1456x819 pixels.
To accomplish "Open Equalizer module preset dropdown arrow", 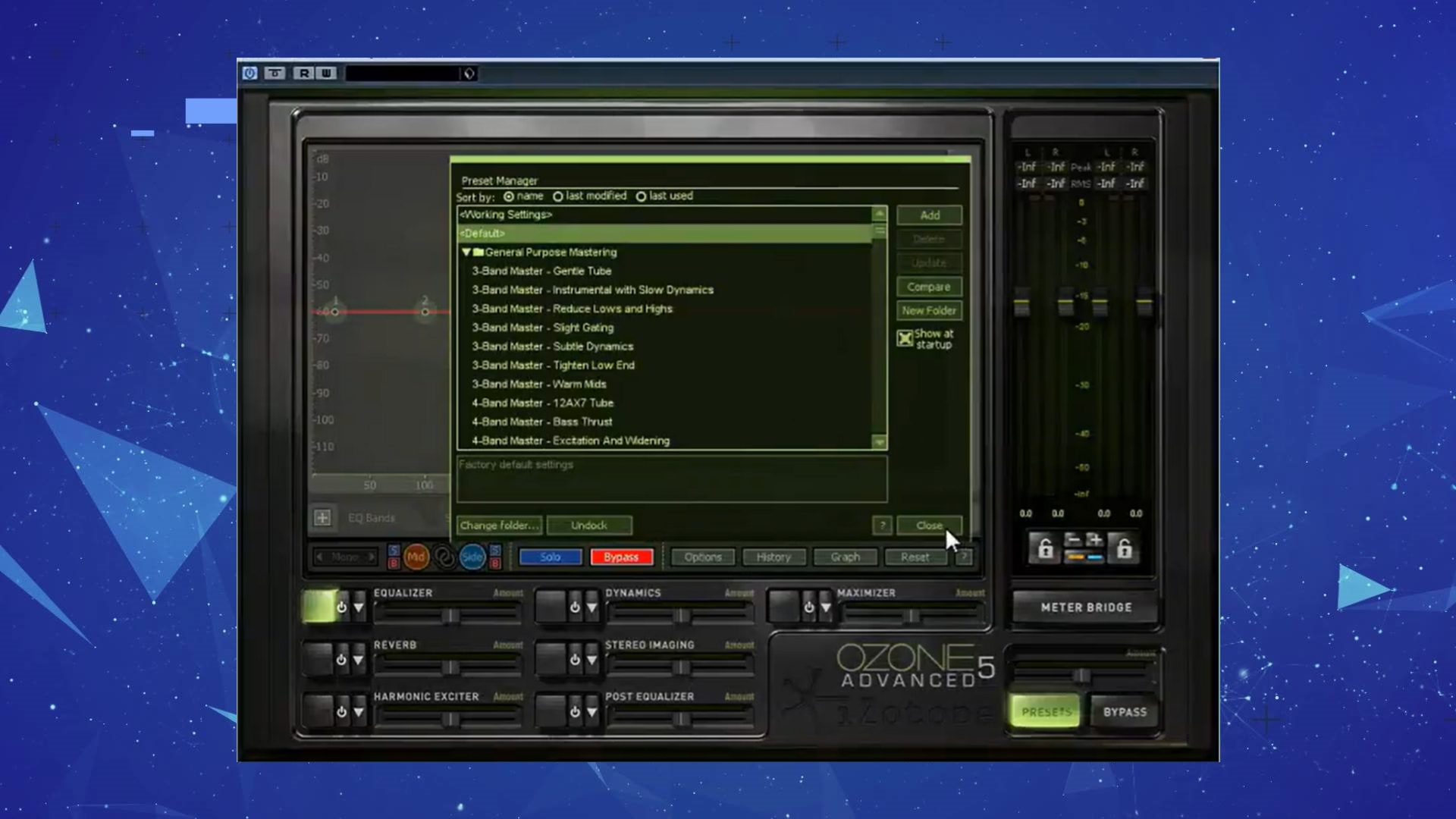I will [x=359, y=607].
